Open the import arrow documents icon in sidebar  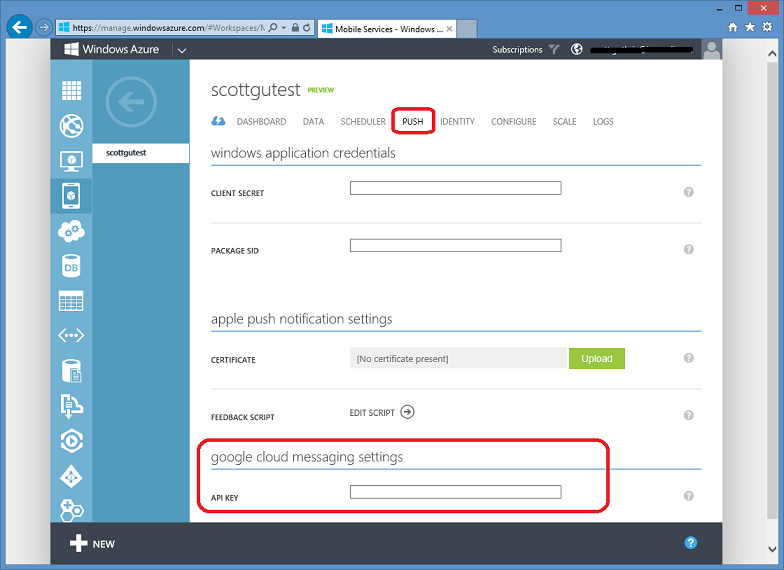click(x=71, y=406)
